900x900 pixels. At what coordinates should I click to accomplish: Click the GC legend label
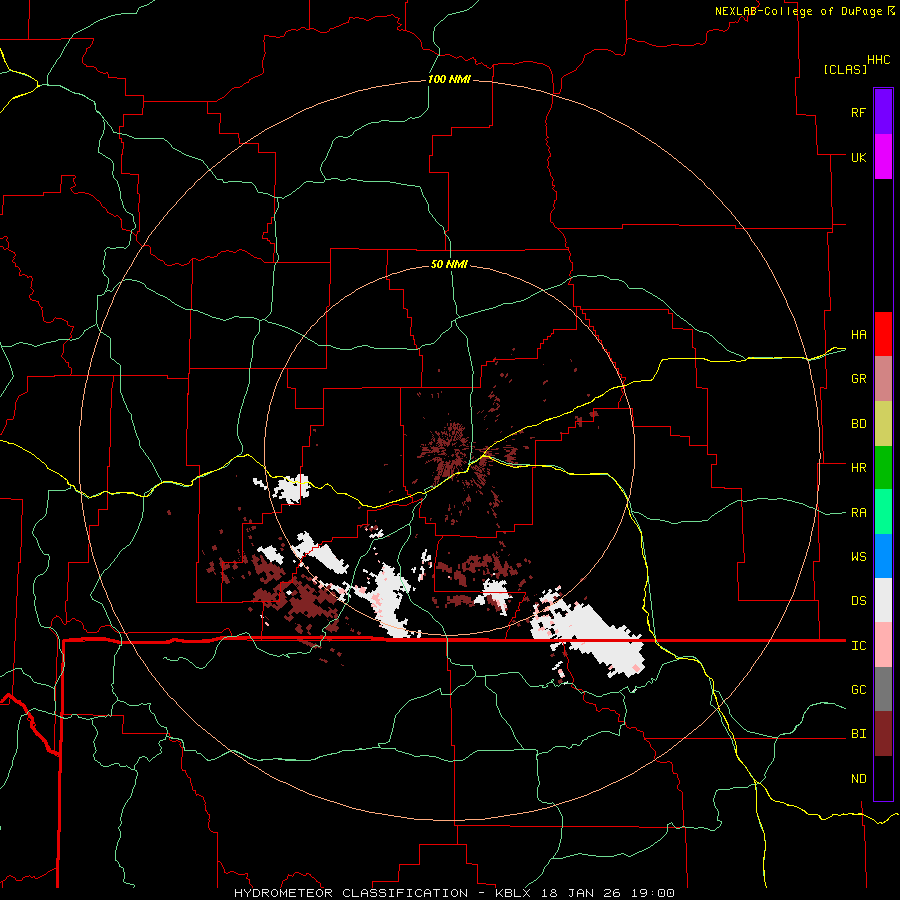858,690
